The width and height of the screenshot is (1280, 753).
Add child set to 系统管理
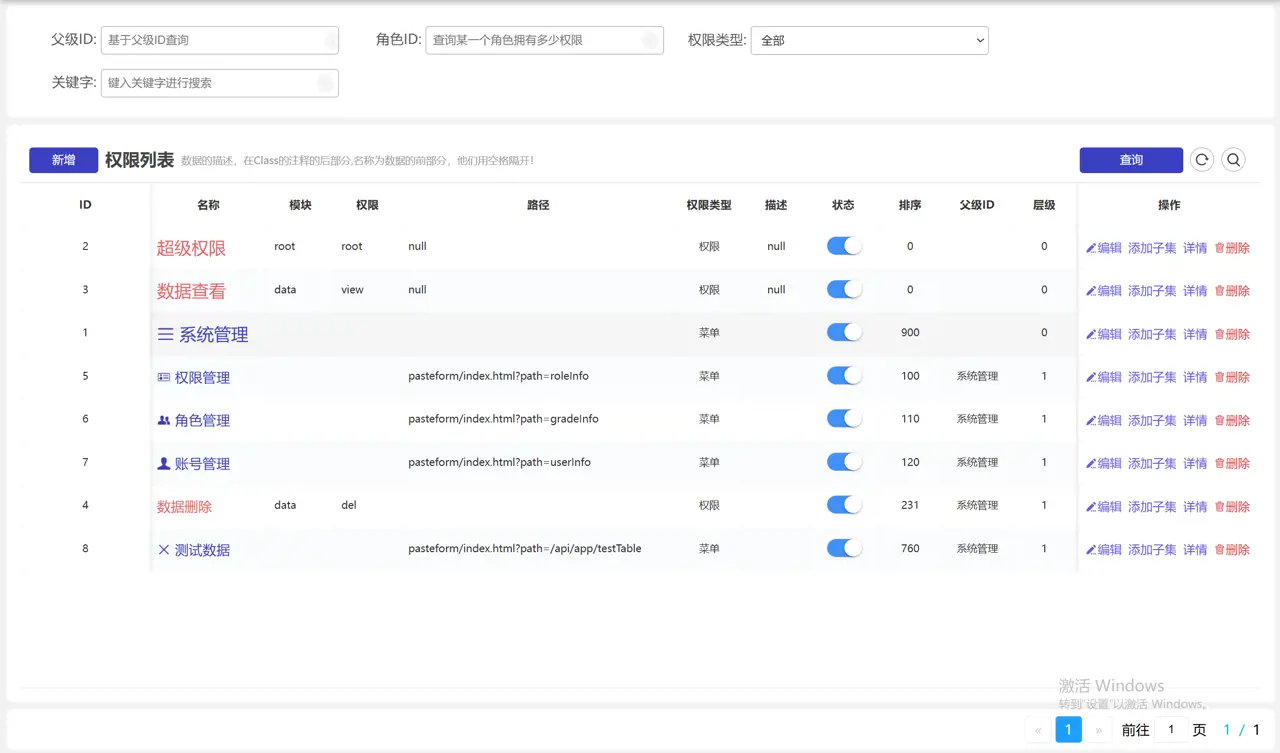[x=1152, y=334]
